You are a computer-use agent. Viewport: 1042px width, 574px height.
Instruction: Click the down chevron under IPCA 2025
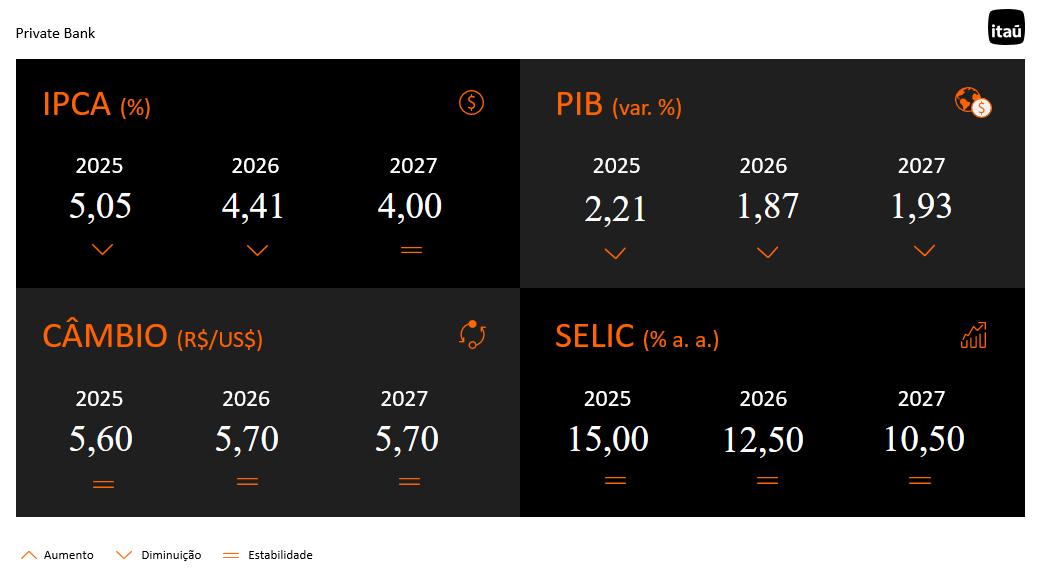[x=102, y=250]
